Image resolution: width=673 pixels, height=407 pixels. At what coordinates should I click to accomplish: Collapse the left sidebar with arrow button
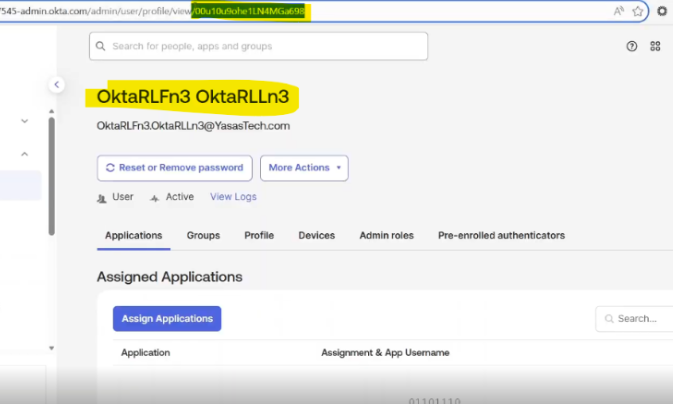pyautogui.click(x=57, y=85)
